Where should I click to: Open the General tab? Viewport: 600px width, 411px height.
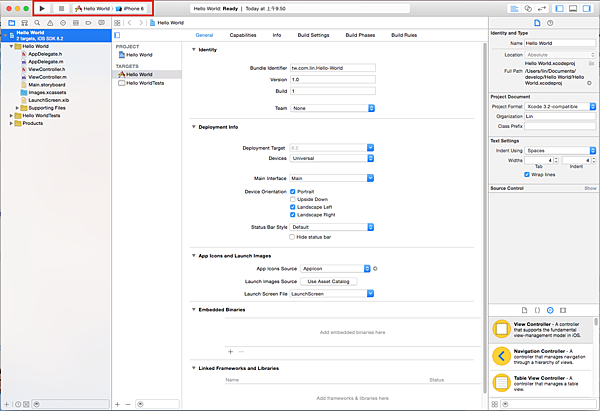204,35
